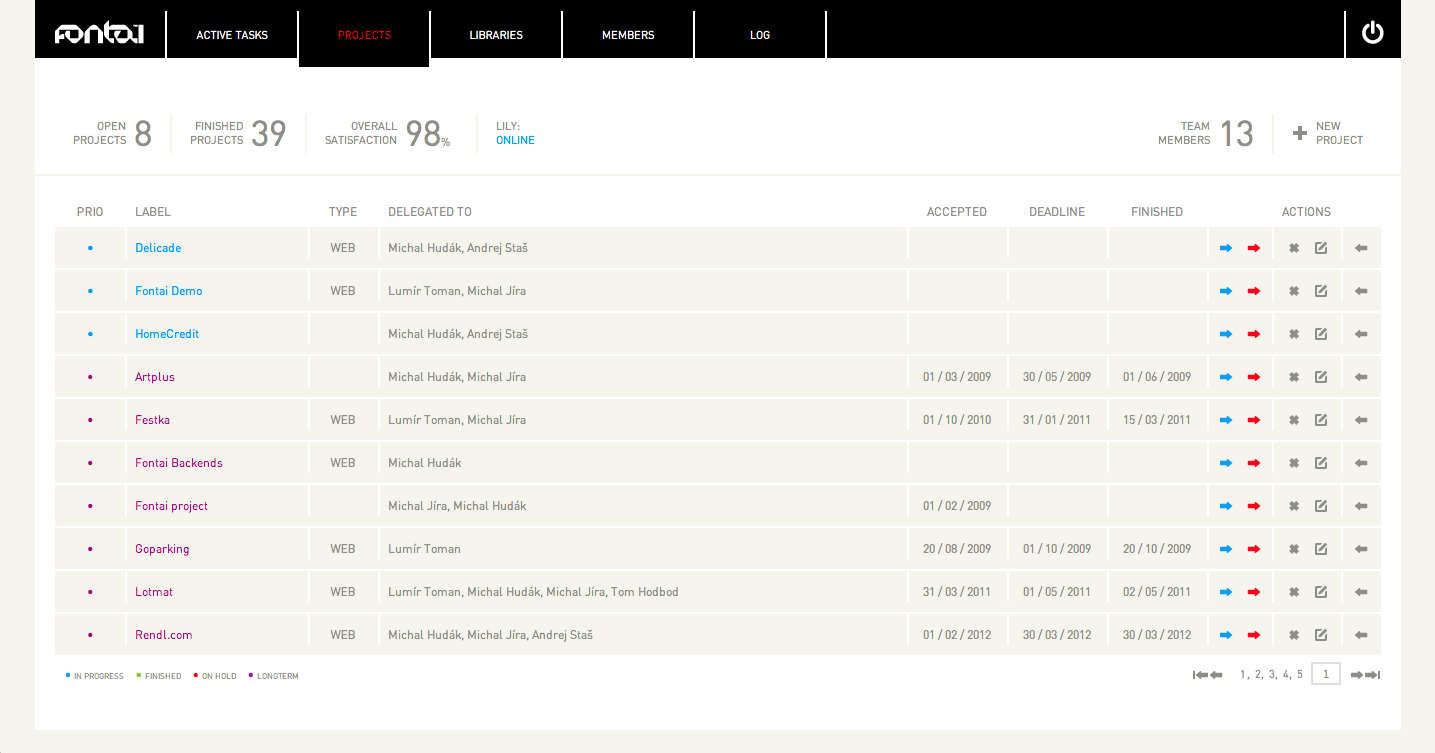
Task: Open the Goparking project link
Action: coord(162,549)
